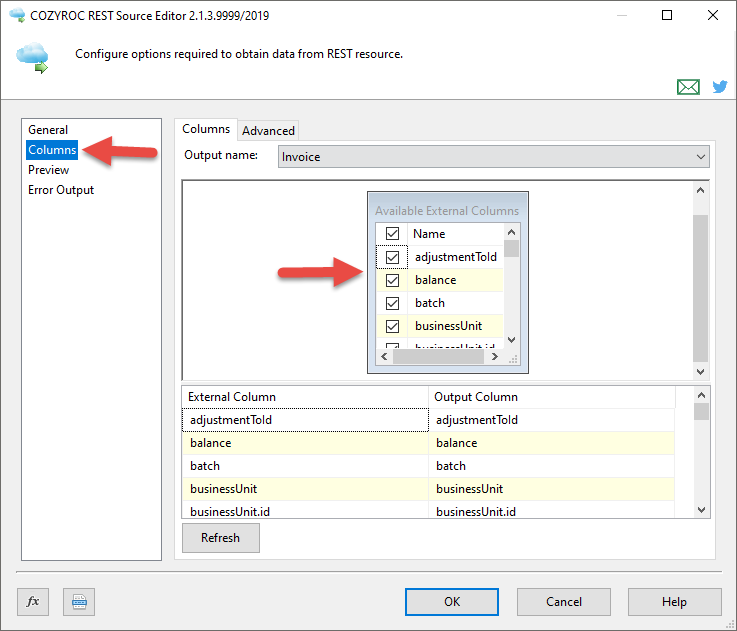
Task: Select balance External Column cell
Action: pyautogui.click(x=305, y=443)
